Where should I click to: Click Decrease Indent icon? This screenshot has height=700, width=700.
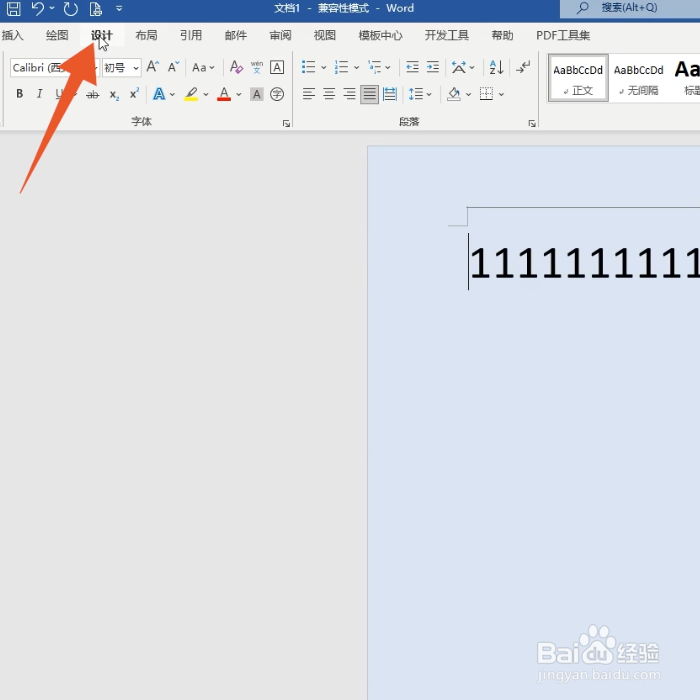tap(412, 67)
